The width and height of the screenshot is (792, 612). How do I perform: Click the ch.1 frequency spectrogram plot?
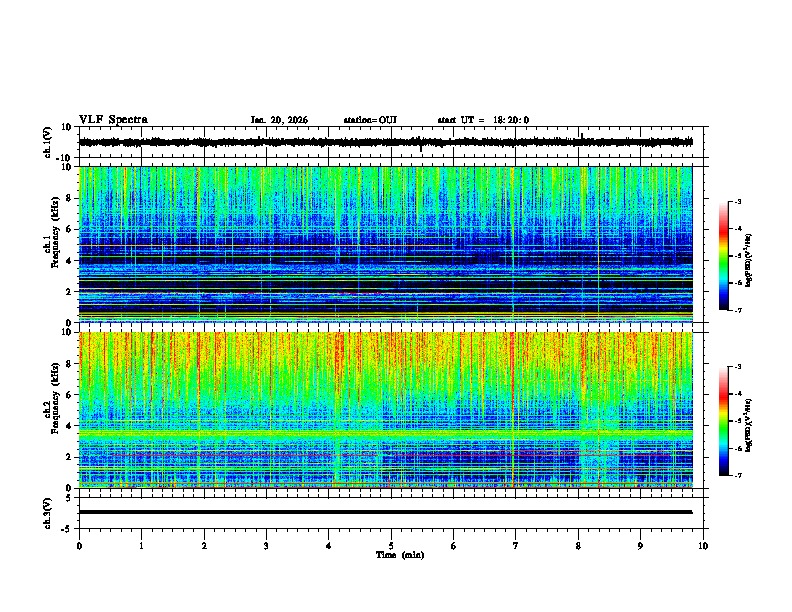click(x=386, y=244)
